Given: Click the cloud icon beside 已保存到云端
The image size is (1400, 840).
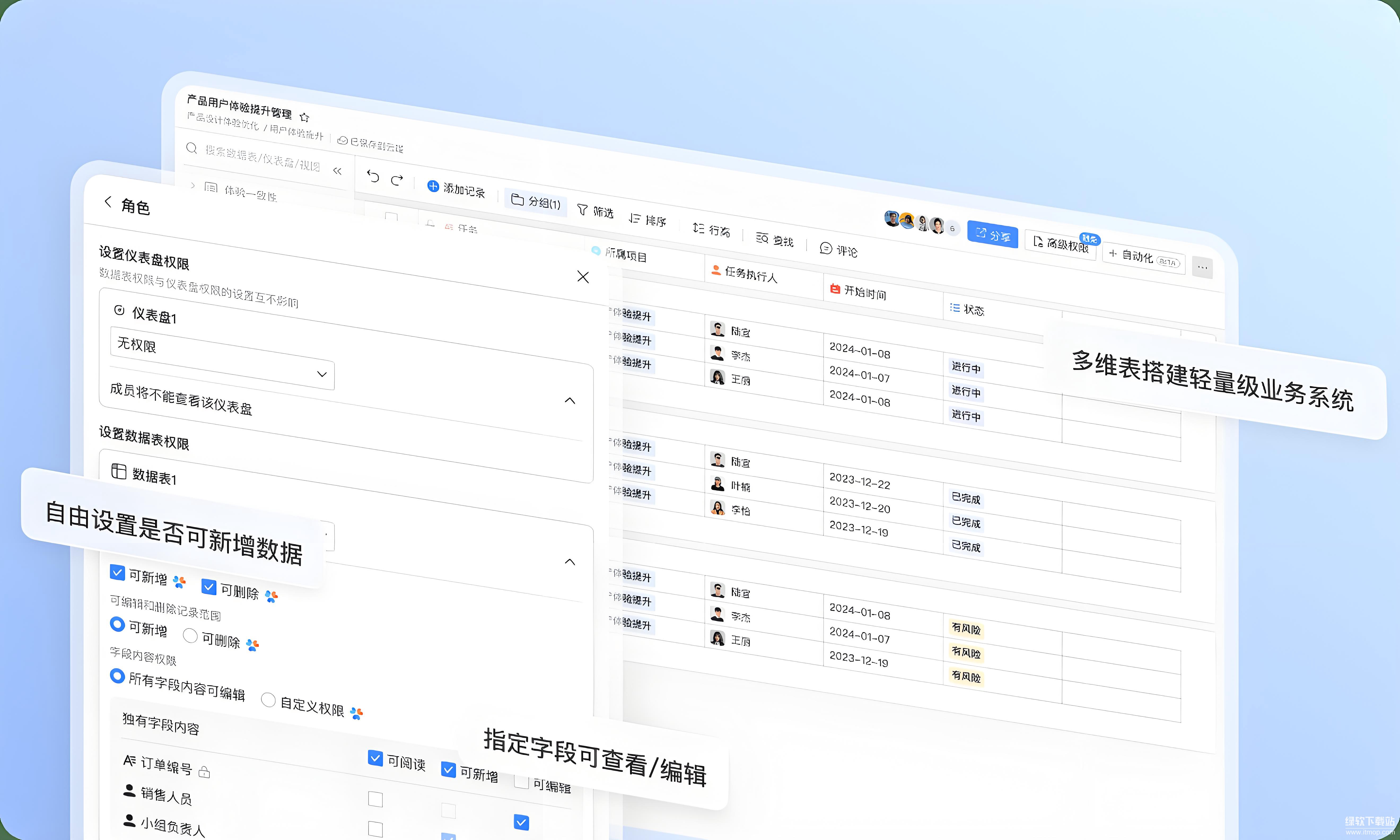Looking at the screenshot, I should [x=342, y=140].
